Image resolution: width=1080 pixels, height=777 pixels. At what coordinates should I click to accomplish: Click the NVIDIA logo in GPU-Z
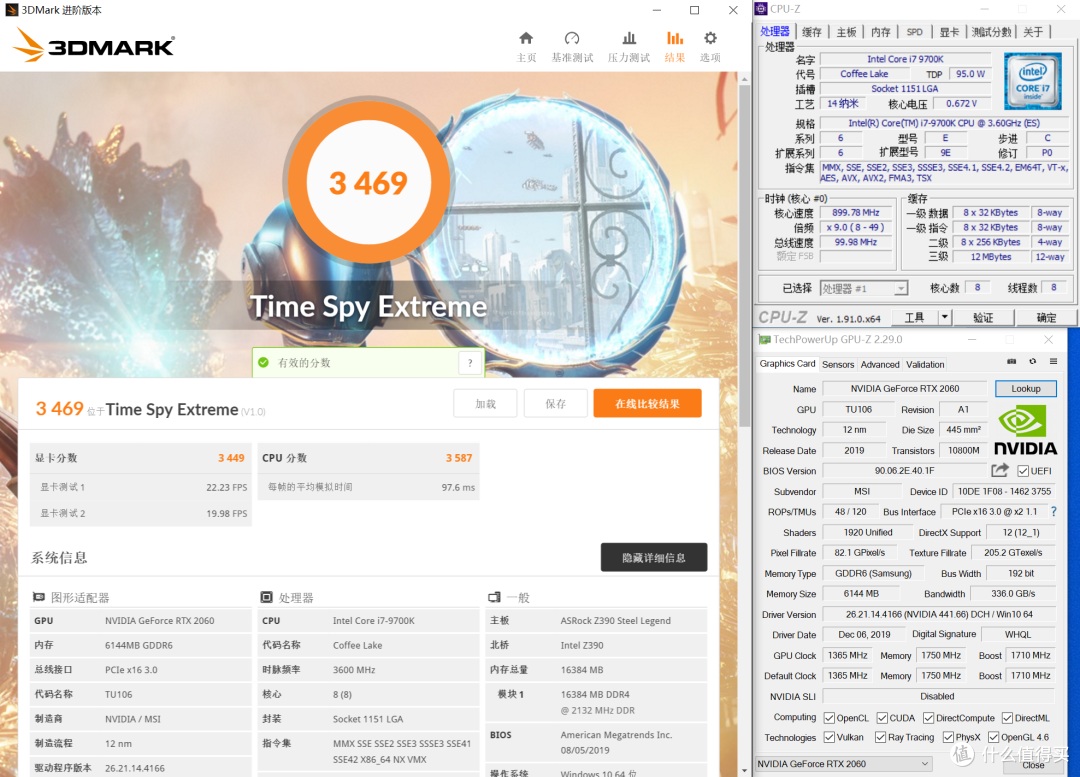1025,430
